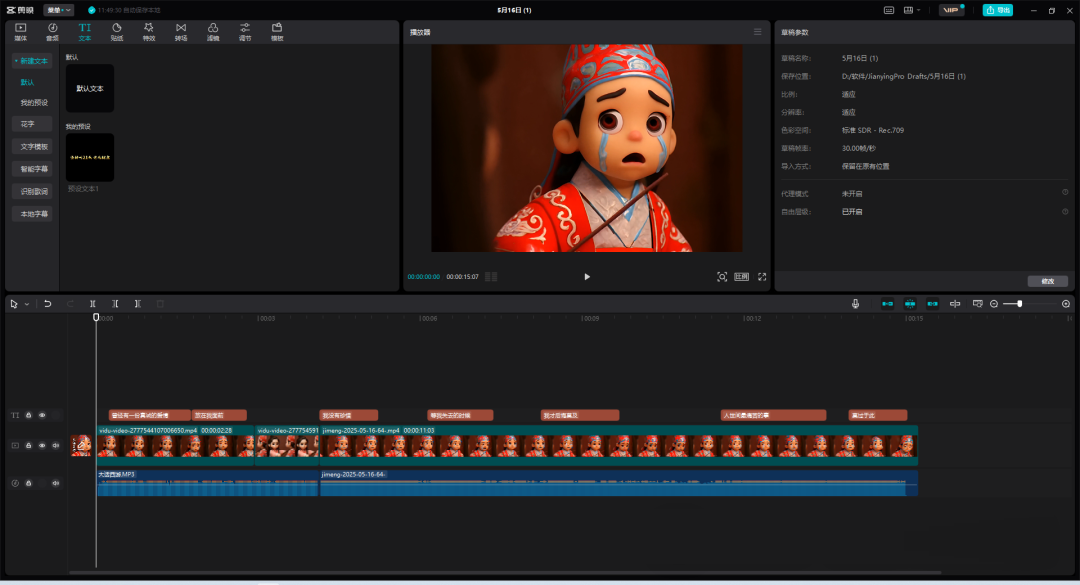The image size is (1080, 585).
Task: Enter fullscreen preview
Action: point(762,277)
